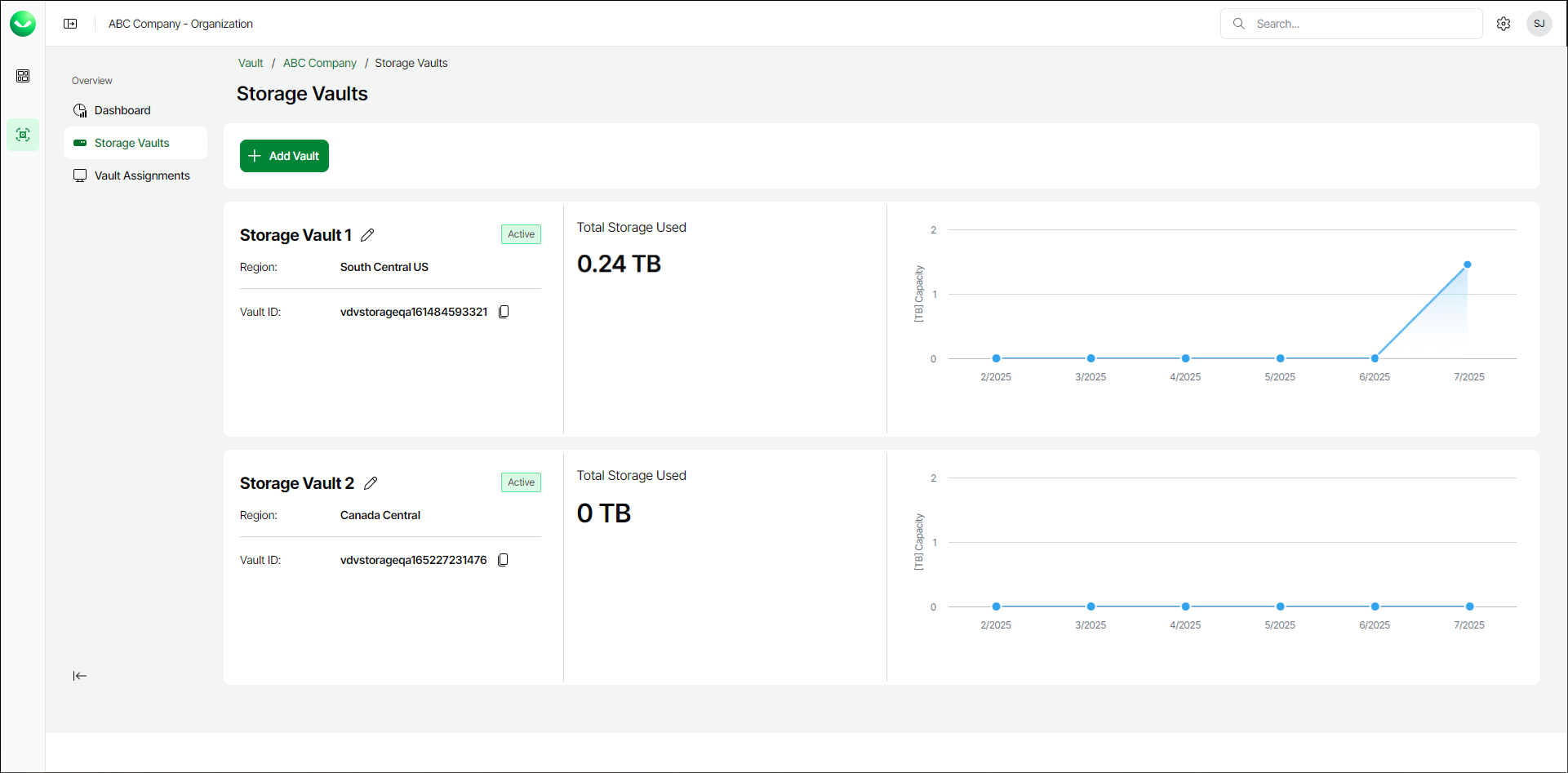The width and height of the screenshot is (1568, 773).
Task: Click the Vault breadcrumb link
Action: tap(251, 63)
